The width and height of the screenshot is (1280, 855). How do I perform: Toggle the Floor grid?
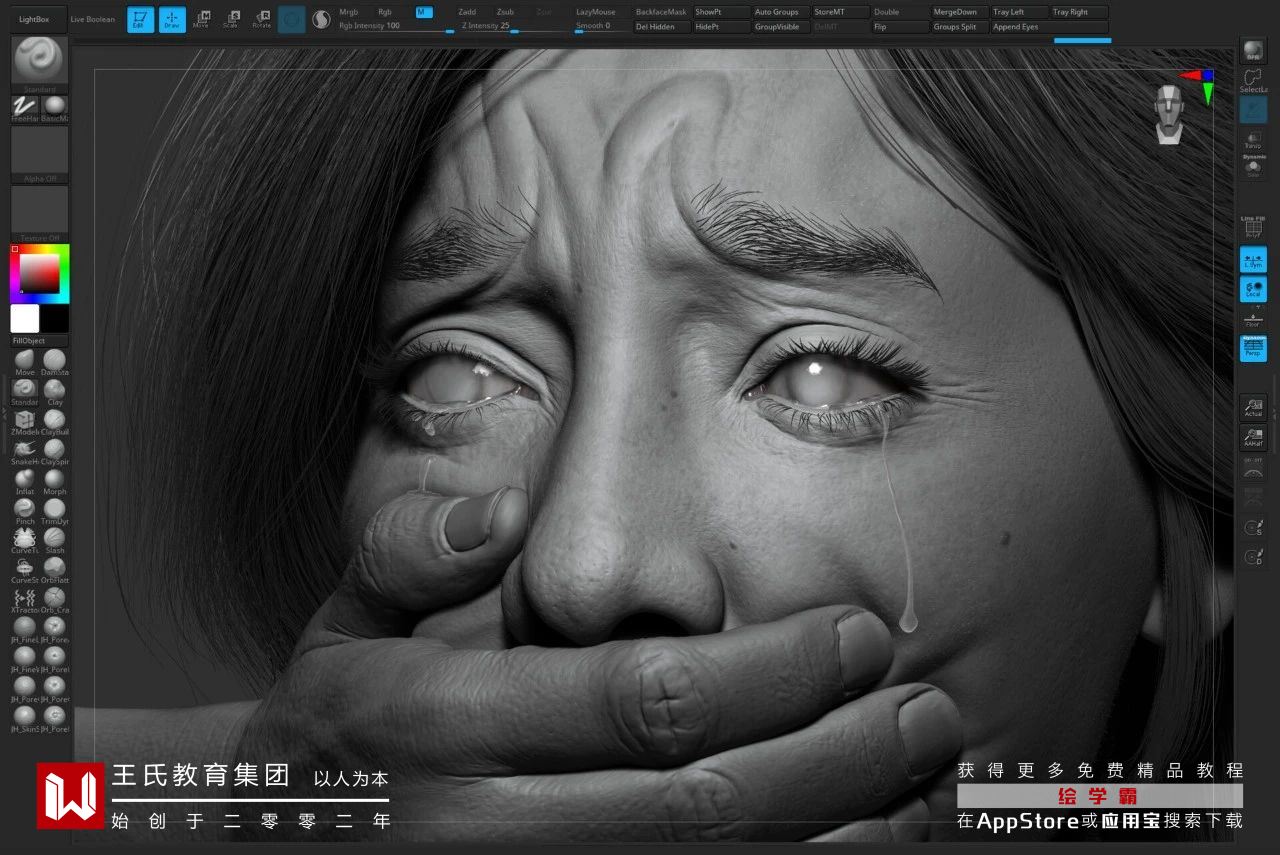tap(1253, 319)
